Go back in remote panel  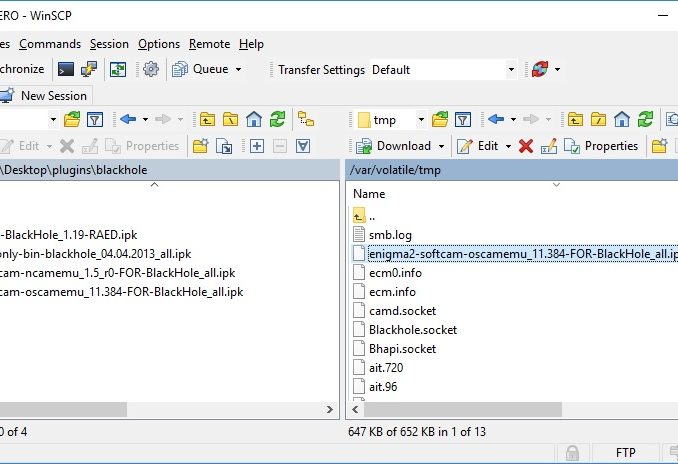click(x=496, y=119)
